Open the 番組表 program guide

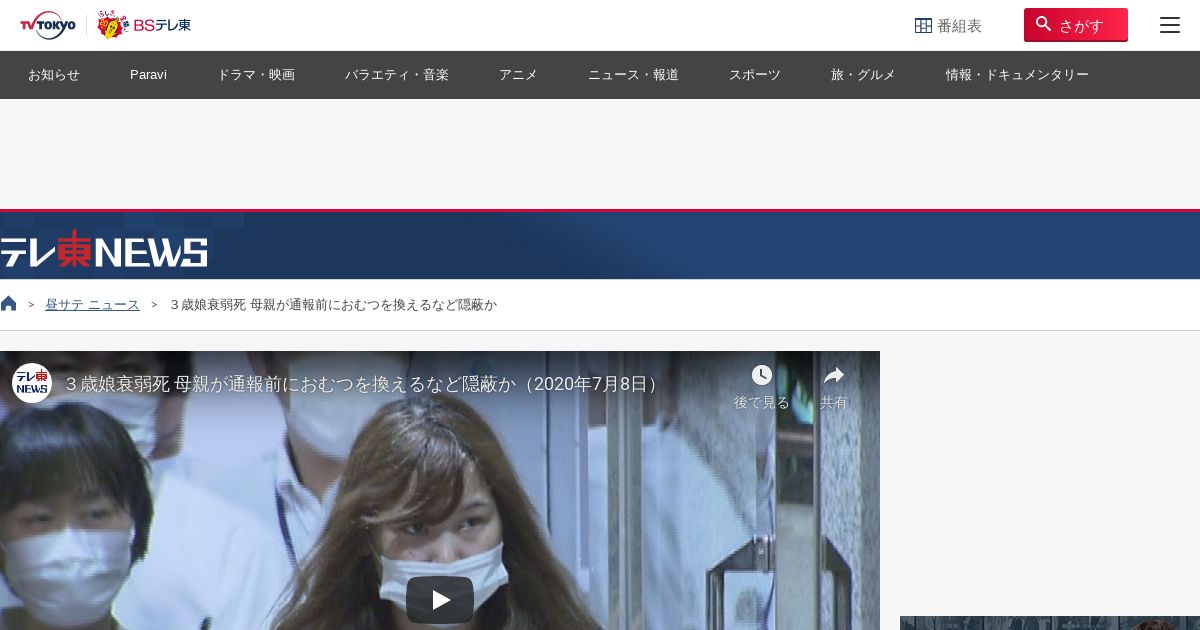pos(948,26)
